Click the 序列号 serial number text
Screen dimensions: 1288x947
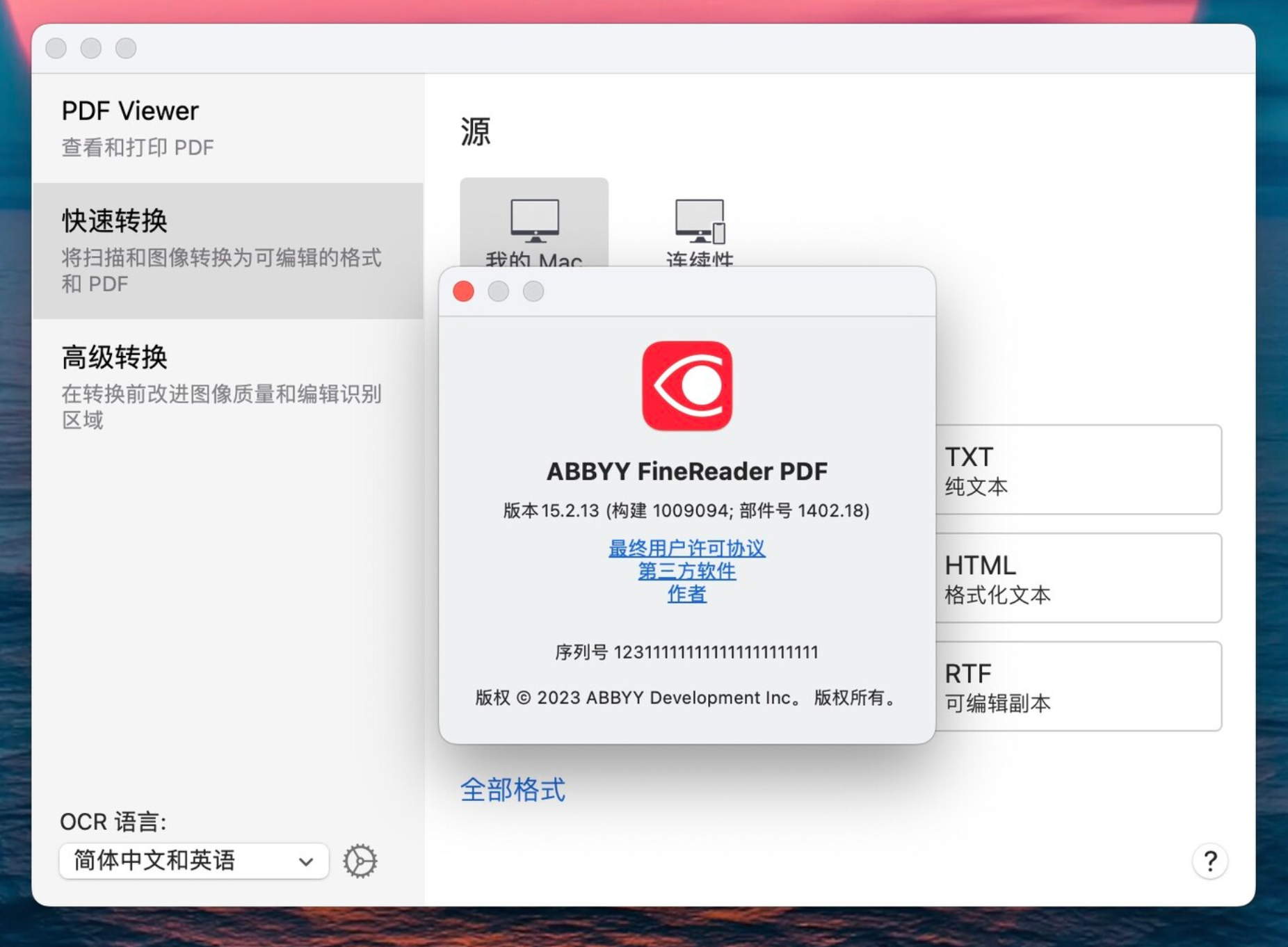coord(687,652)
